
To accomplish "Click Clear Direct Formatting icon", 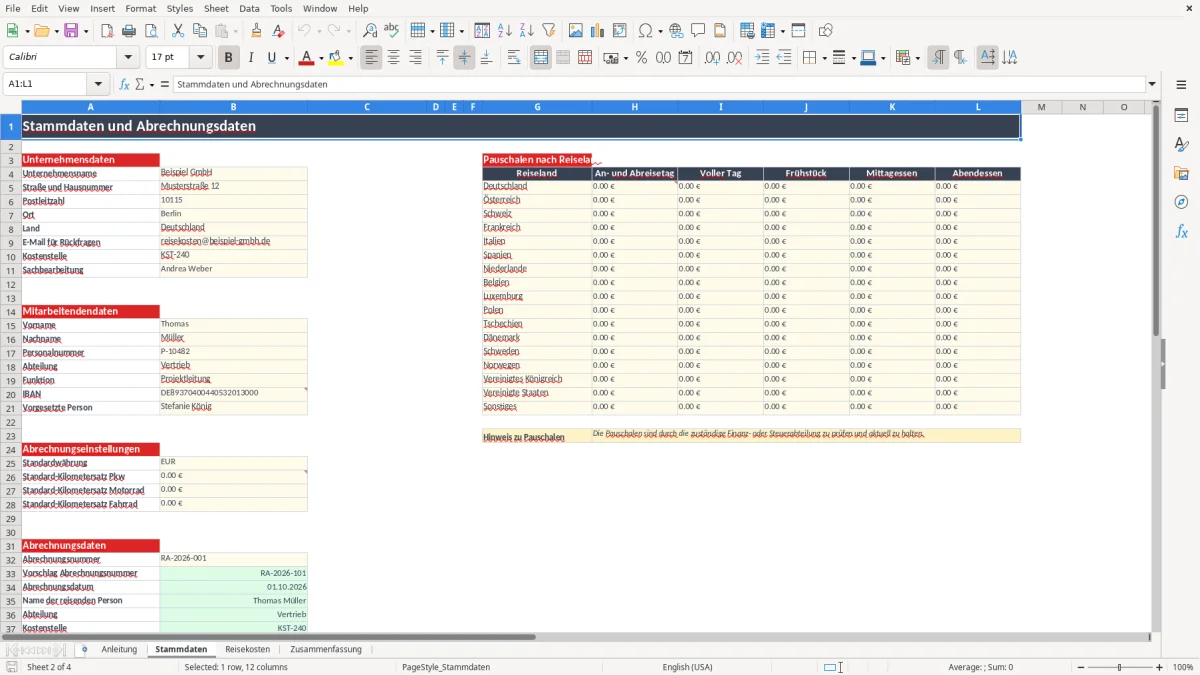I will click(279, 31).
